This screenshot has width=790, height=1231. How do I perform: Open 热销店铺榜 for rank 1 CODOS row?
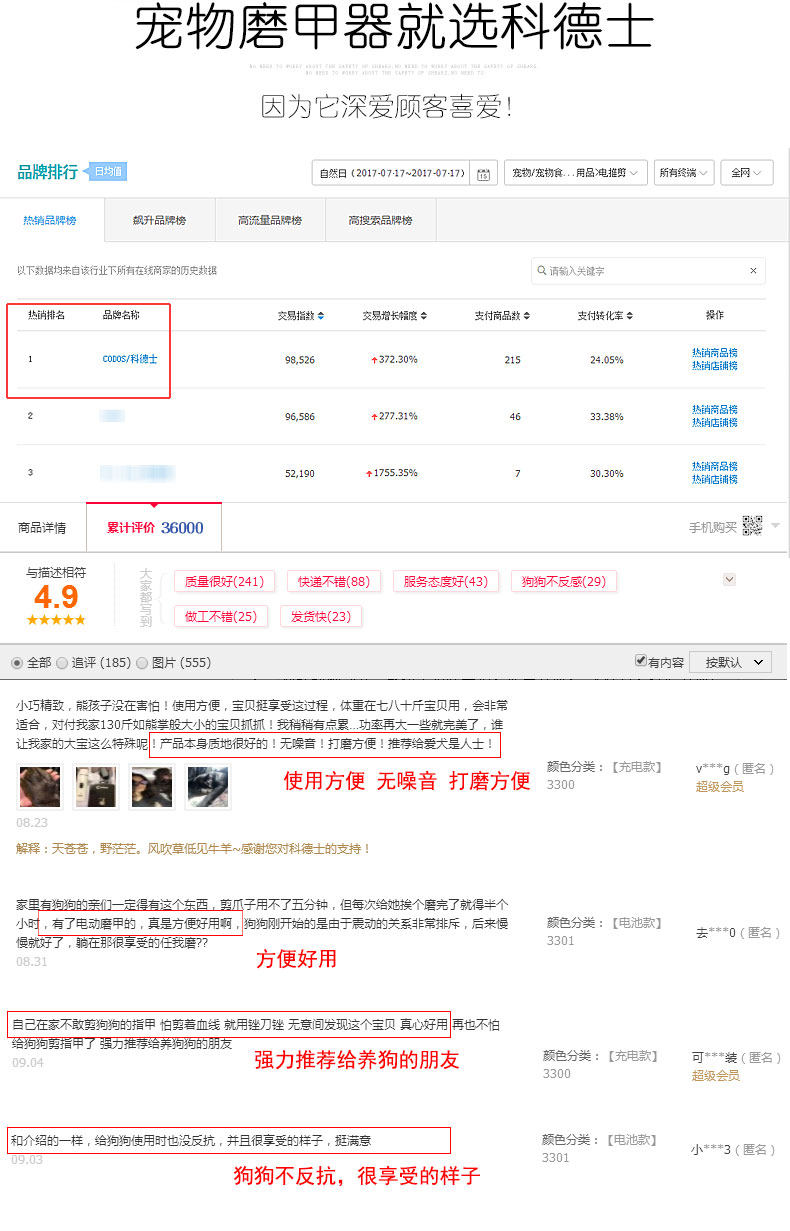pyautogui.click(x=715, y=366)
